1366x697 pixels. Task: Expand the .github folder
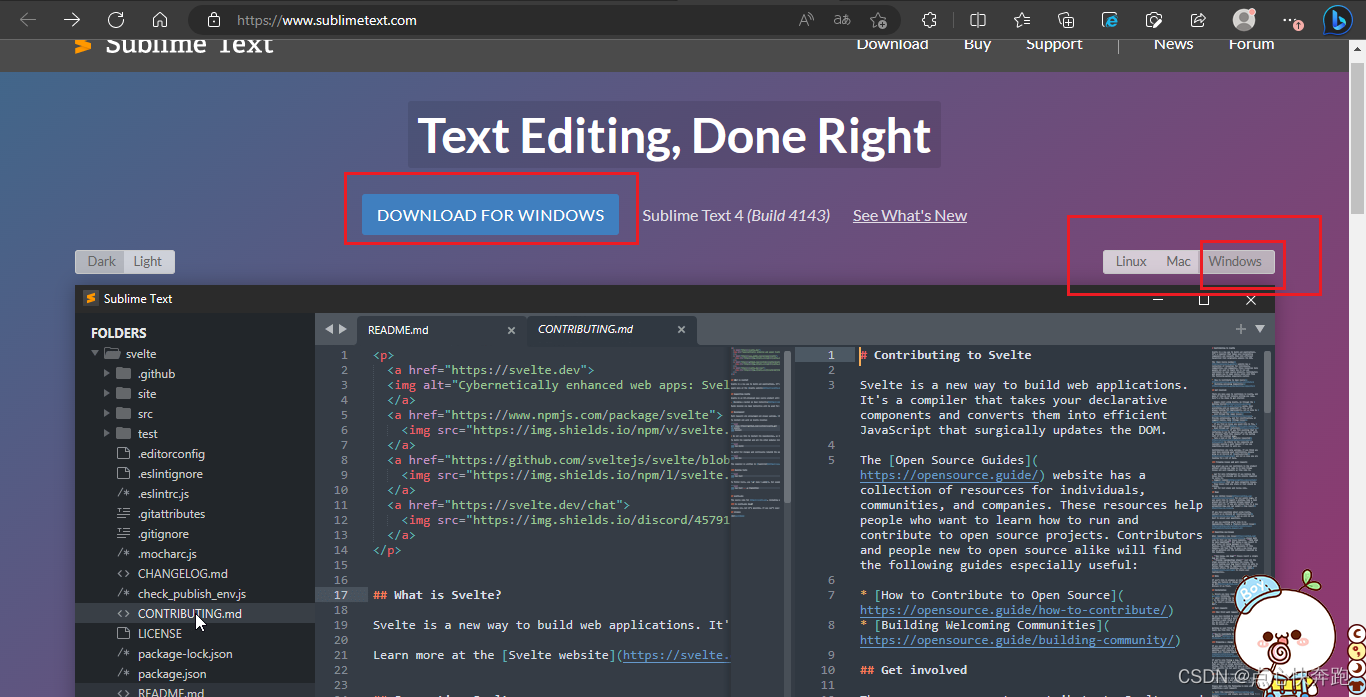point(107,374)
